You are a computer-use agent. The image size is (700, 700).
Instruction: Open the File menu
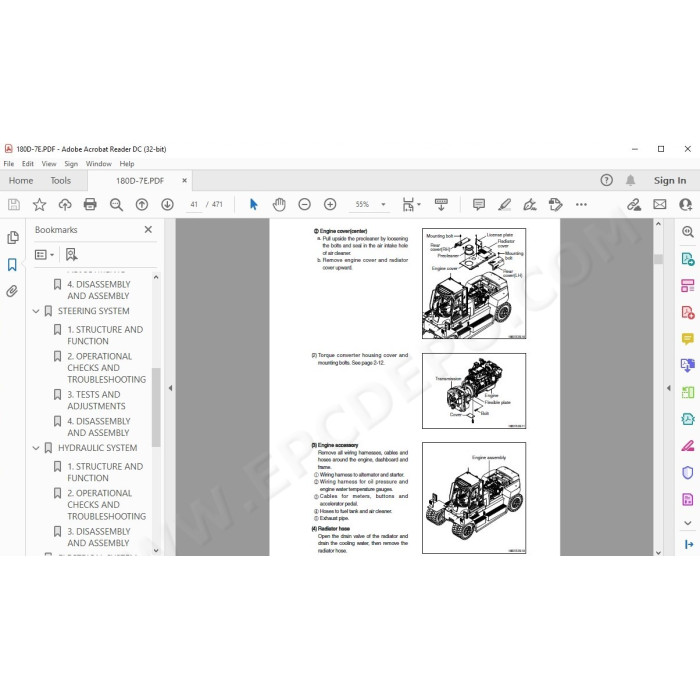[9, 164]
